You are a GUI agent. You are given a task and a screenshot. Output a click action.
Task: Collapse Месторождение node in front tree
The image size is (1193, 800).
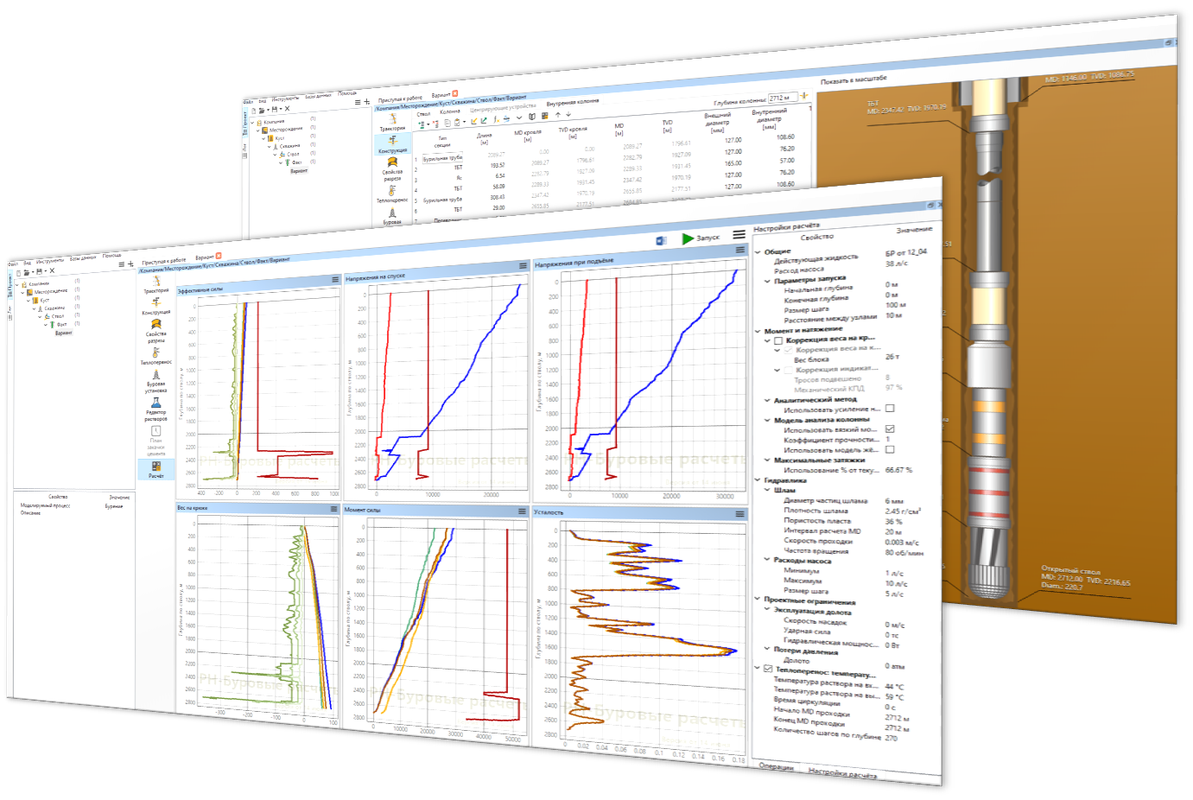click(x=24, y=292)
